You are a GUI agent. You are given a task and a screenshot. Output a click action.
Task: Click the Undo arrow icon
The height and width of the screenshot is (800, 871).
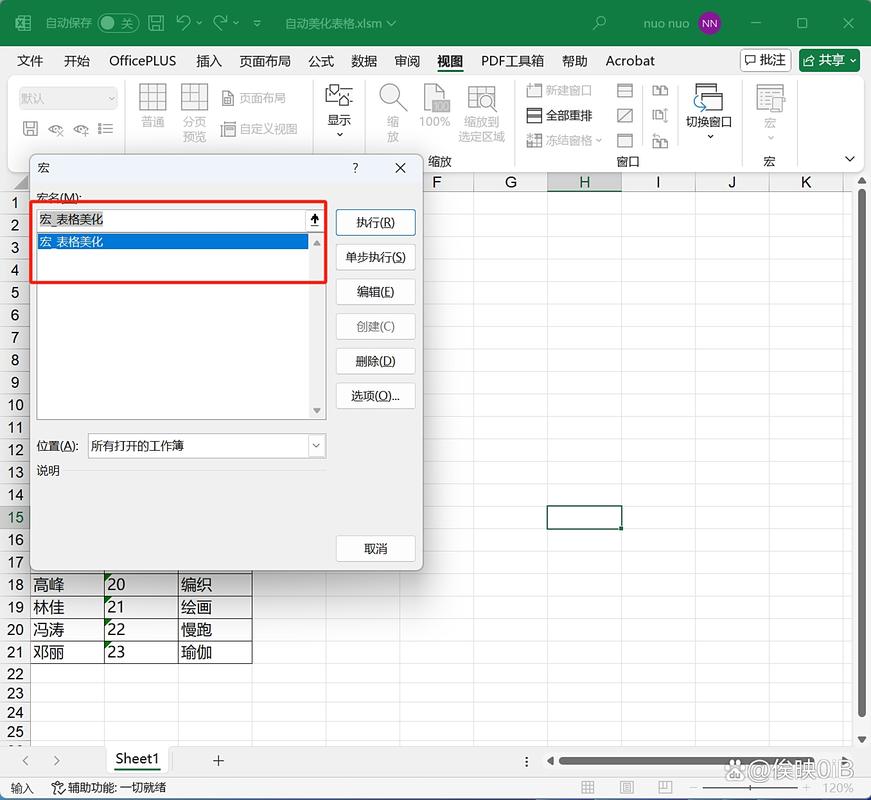pyautogui.click(x=183, y=23)
